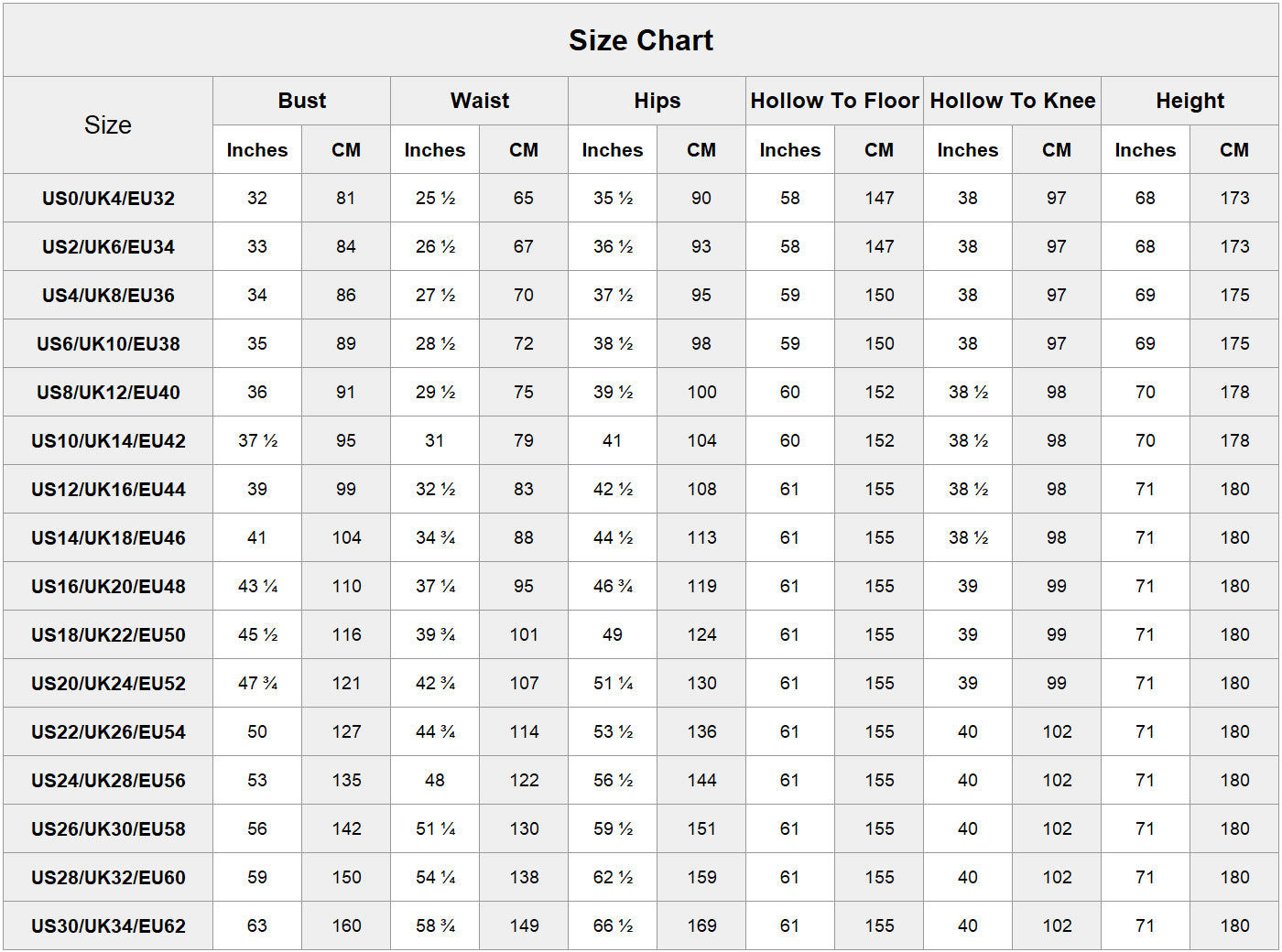Select the US22/UK26/EU54 row label
Viewport: 1282px width, 952px height.
click(x=108, y=732)
